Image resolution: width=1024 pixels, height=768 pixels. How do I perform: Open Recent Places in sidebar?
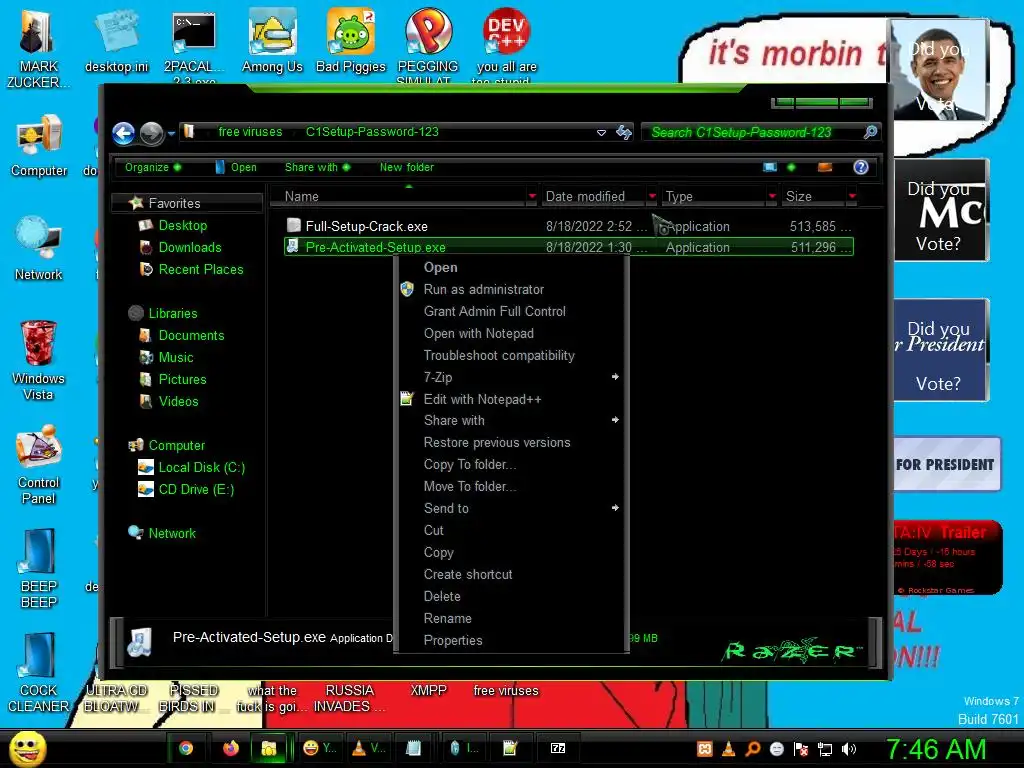pos(200,270)
